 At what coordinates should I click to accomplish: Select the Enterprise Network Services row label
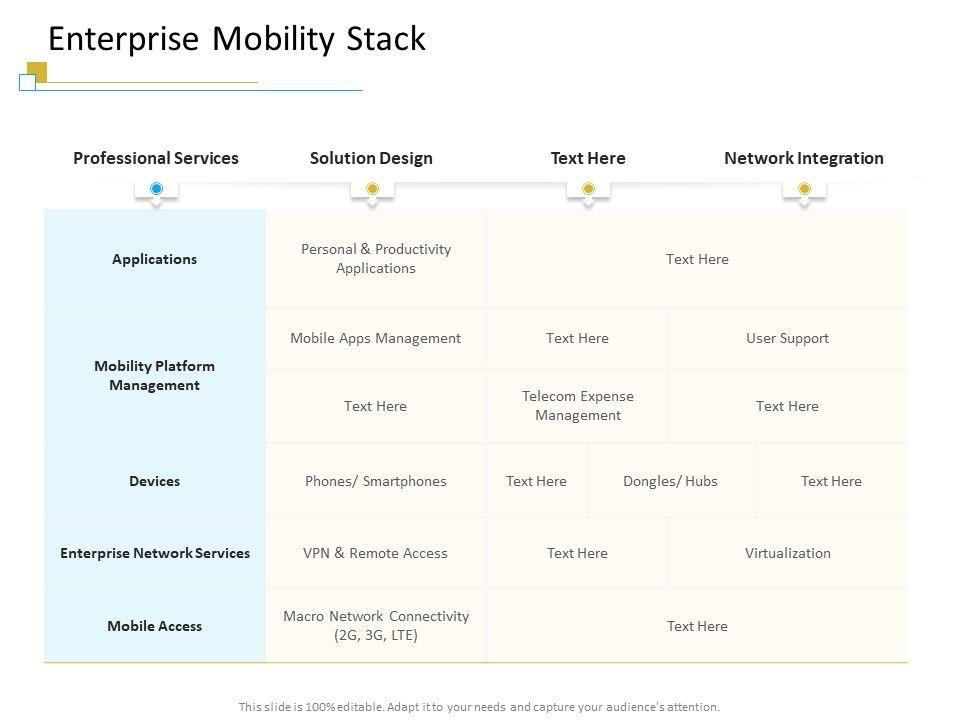[155, 553]
